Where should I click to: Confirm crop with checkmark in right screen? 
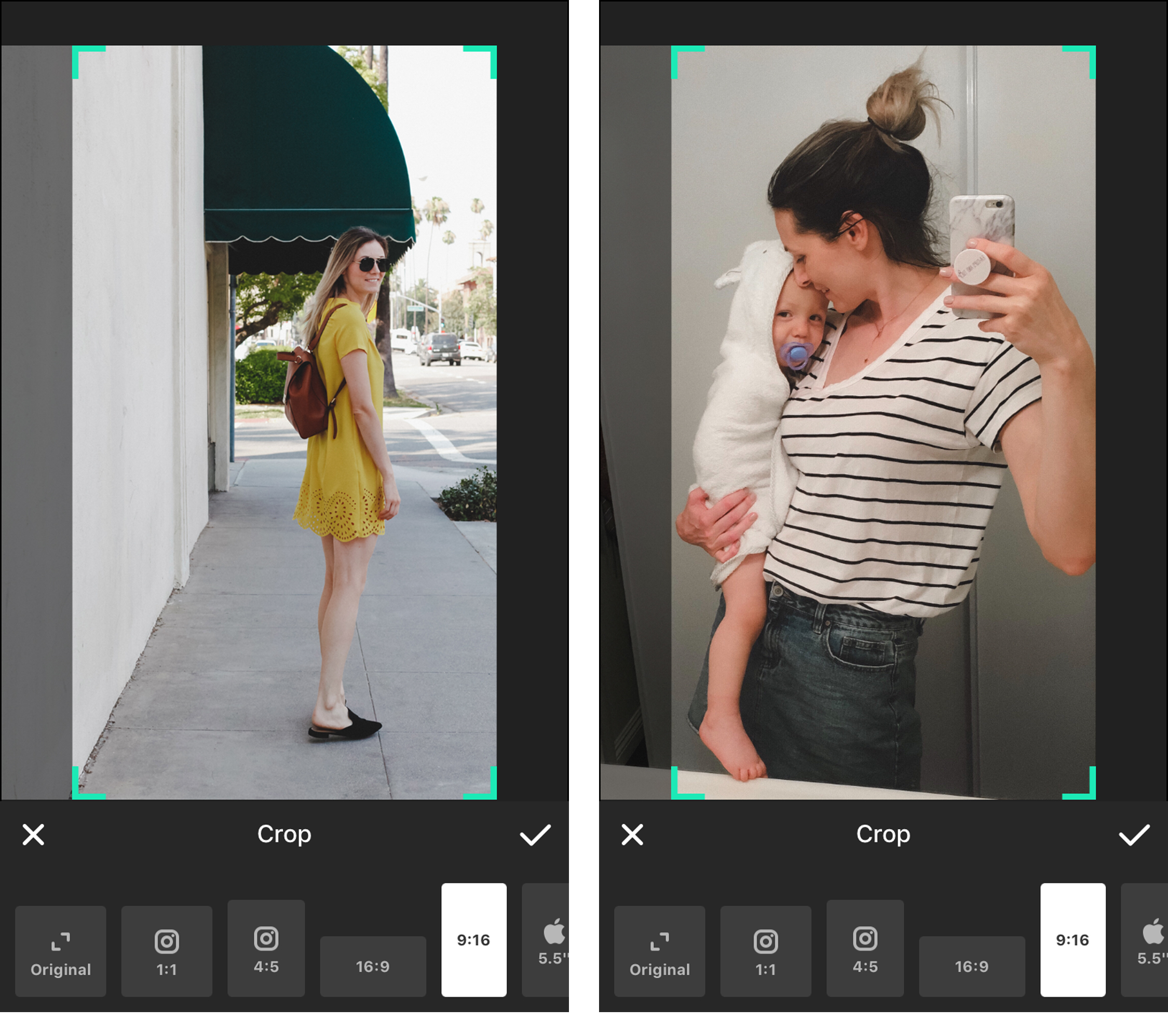(1134, 834)
